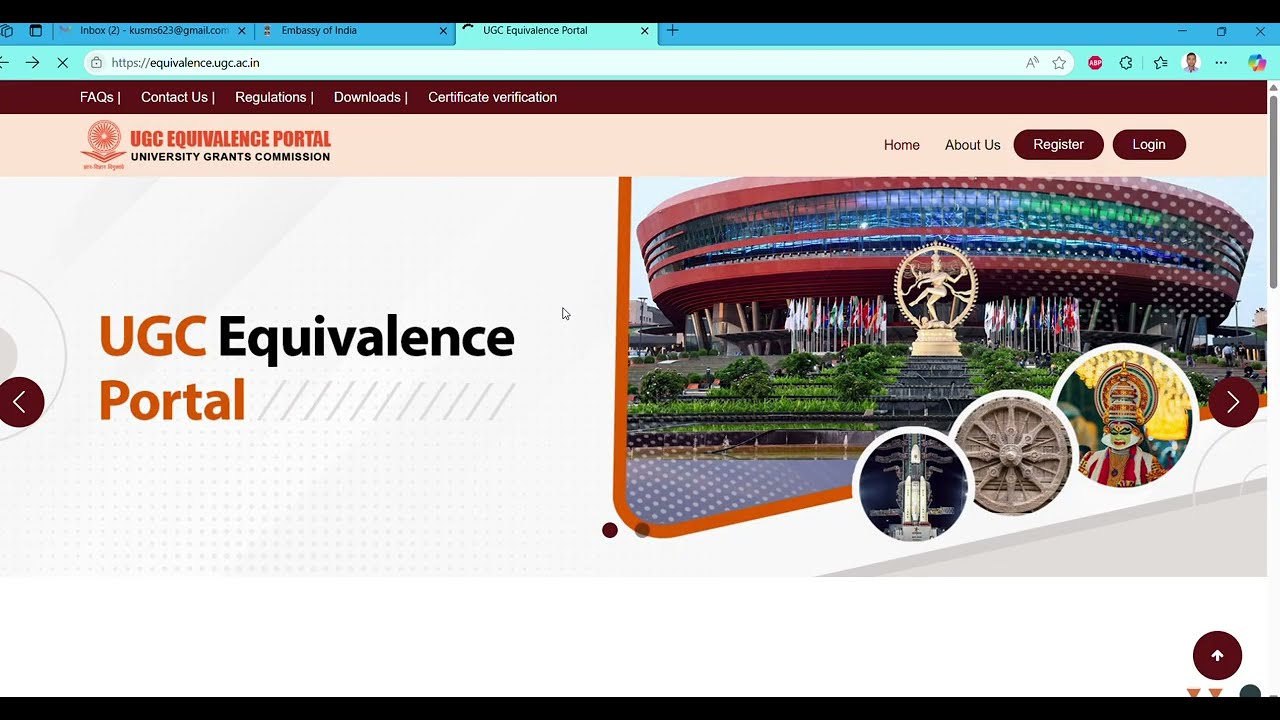This screenshot has height=720, width=1280.
Task: Activate the Read aloud icon
Action: (1032, 62)
